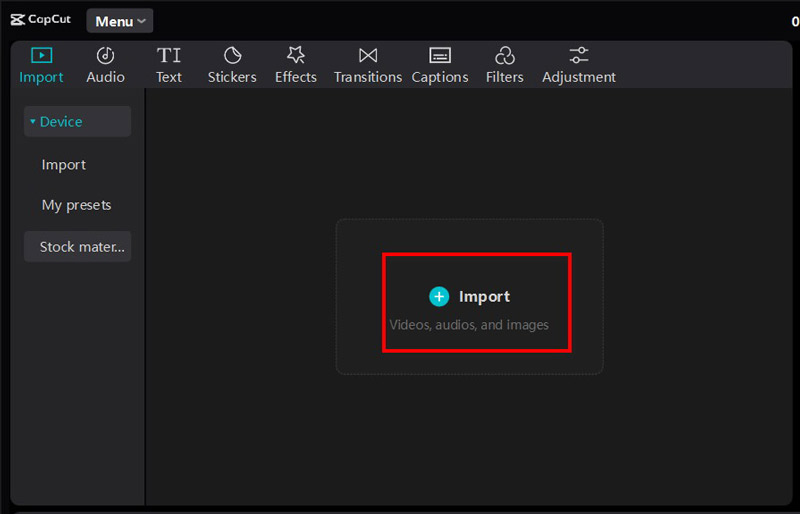Open the Transitions bowtie icon tab
This screenshot has height=514, width=800.
coord(368,55)
